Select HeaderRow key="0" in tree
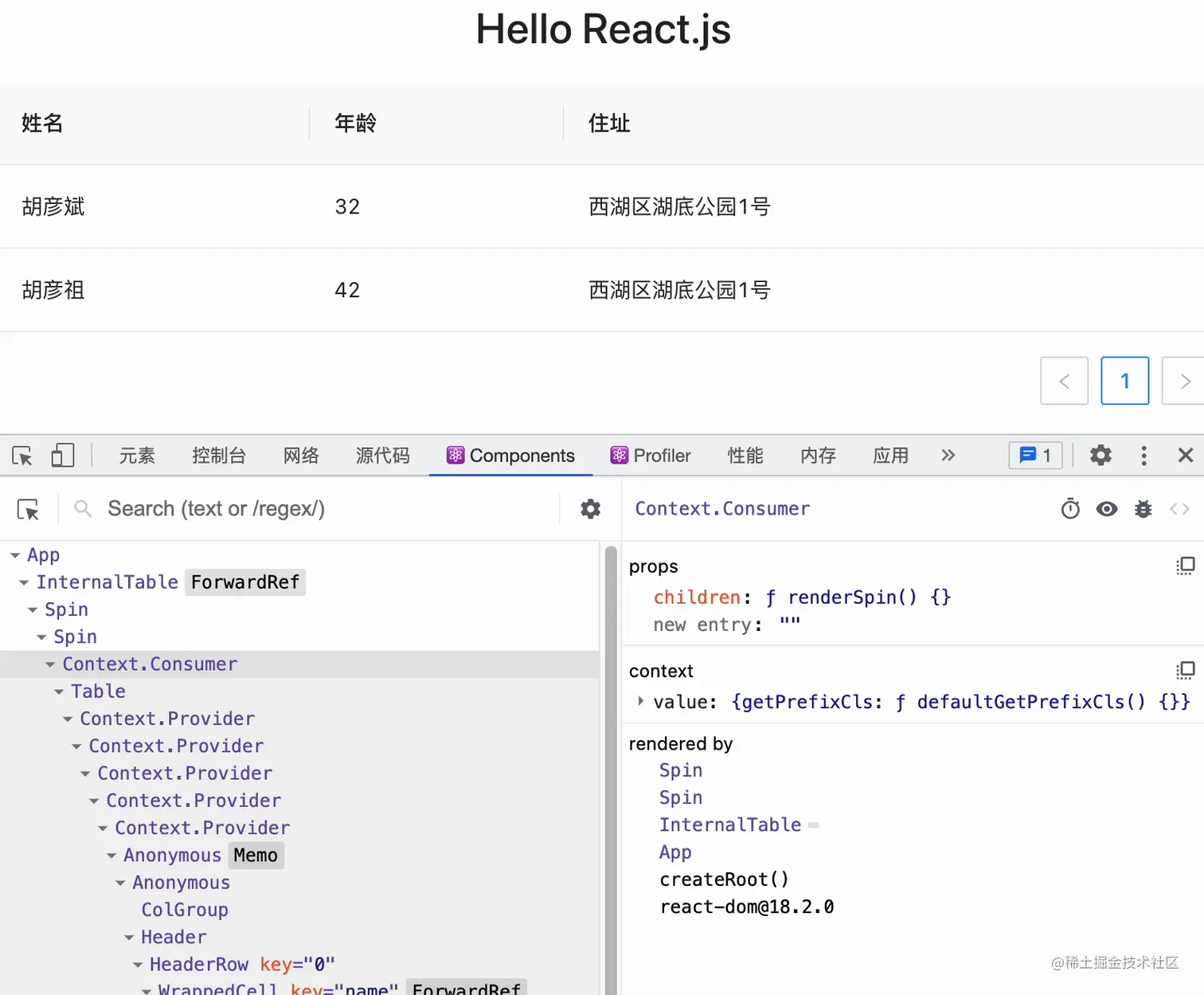The image size is (1204, 995). coord(242,965)
